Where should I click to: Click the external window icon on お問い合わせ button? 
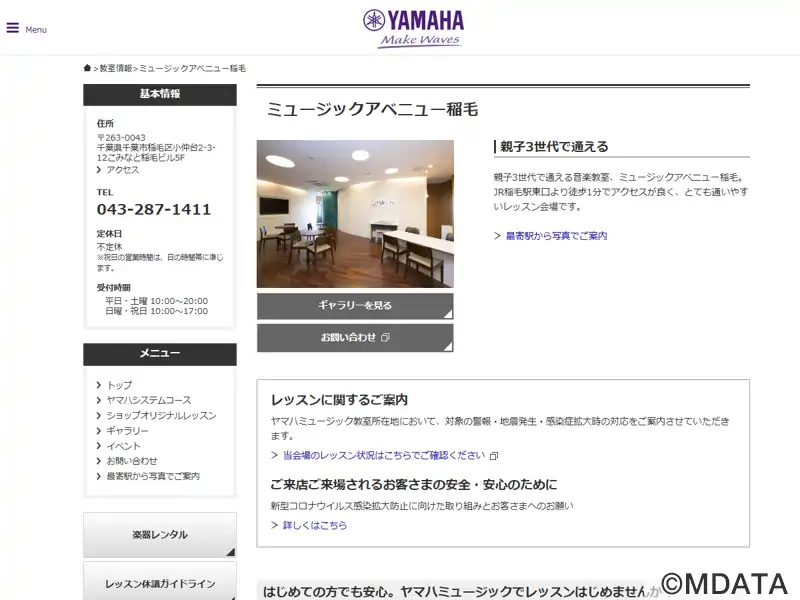pyautogui.click(x=385, y=337)
